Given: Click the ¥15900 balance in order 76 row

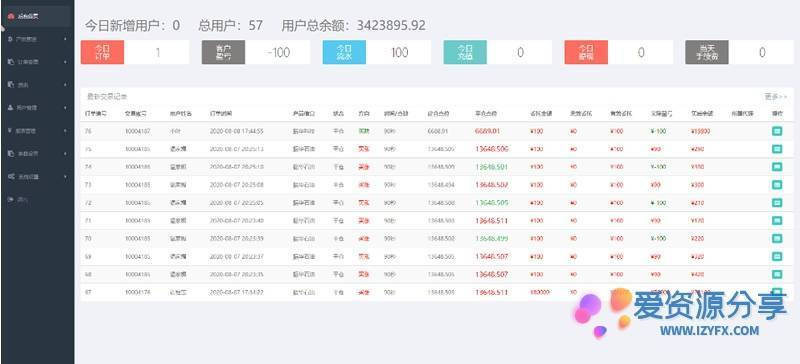Looking at the screenshot, I should pyautogui.click(x=701, y=131).
